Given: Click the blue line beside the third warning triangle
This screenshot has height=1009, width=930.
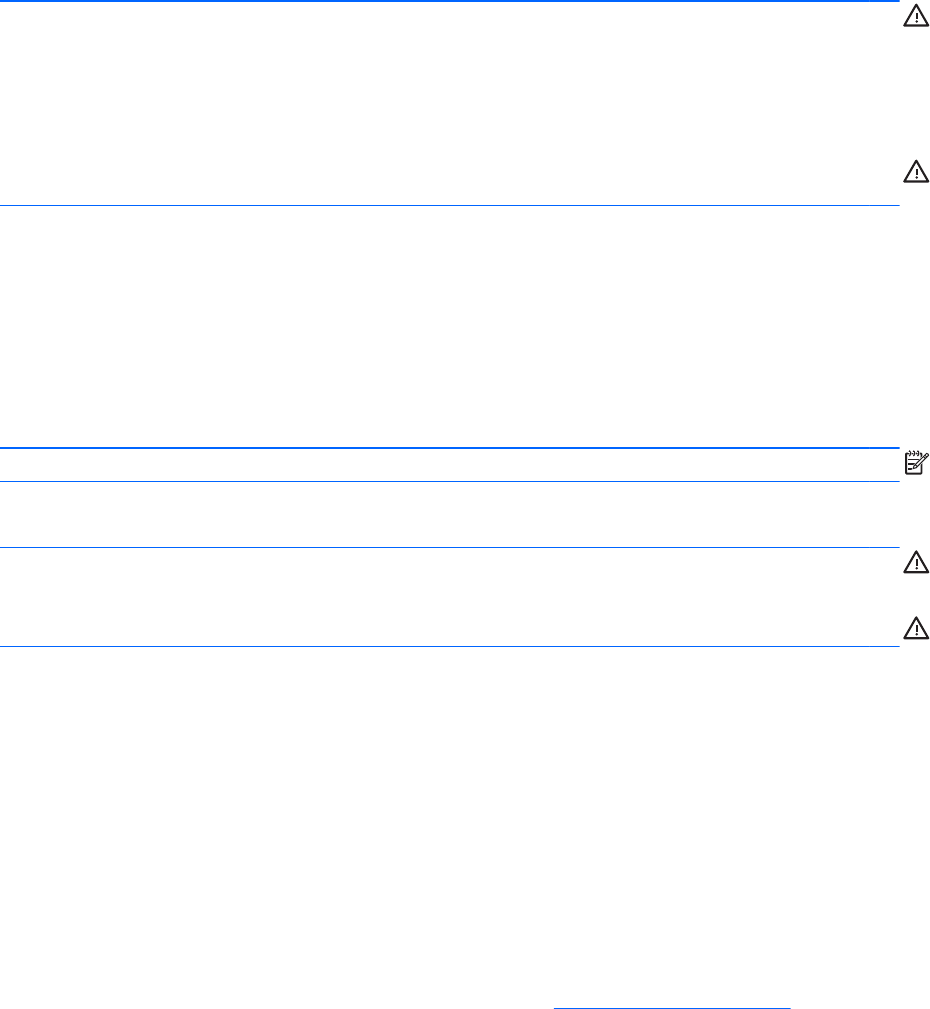Looking at the screenshot, I should point(450,547).
